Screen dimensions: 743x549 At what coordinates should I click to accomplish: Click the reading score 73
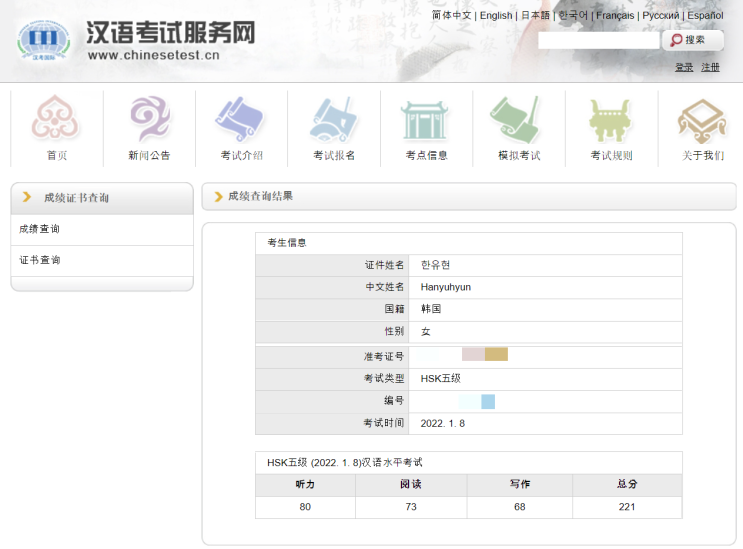pyautogui.click(x=411, y=507)
